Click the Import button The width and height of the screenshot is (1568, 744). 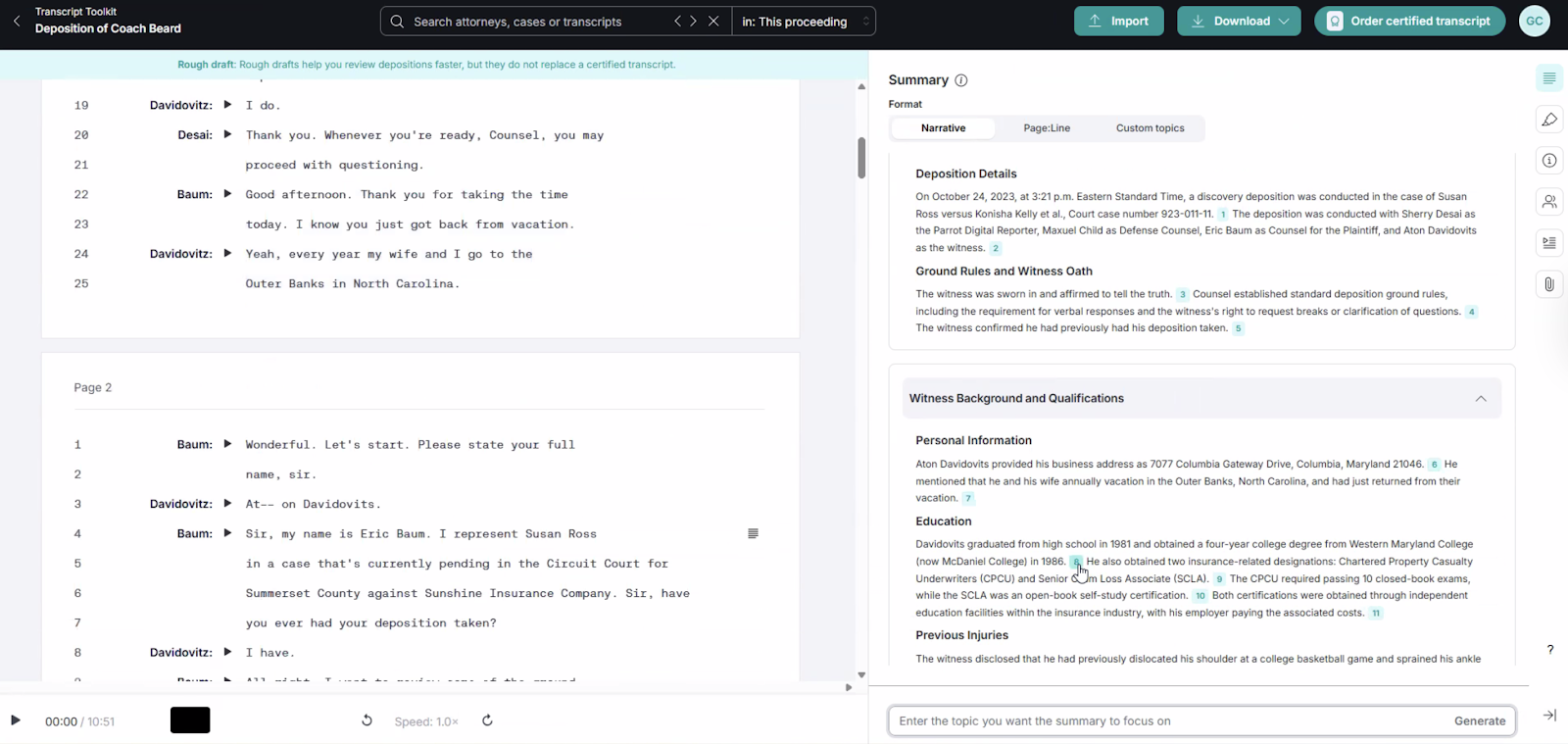1118,21
